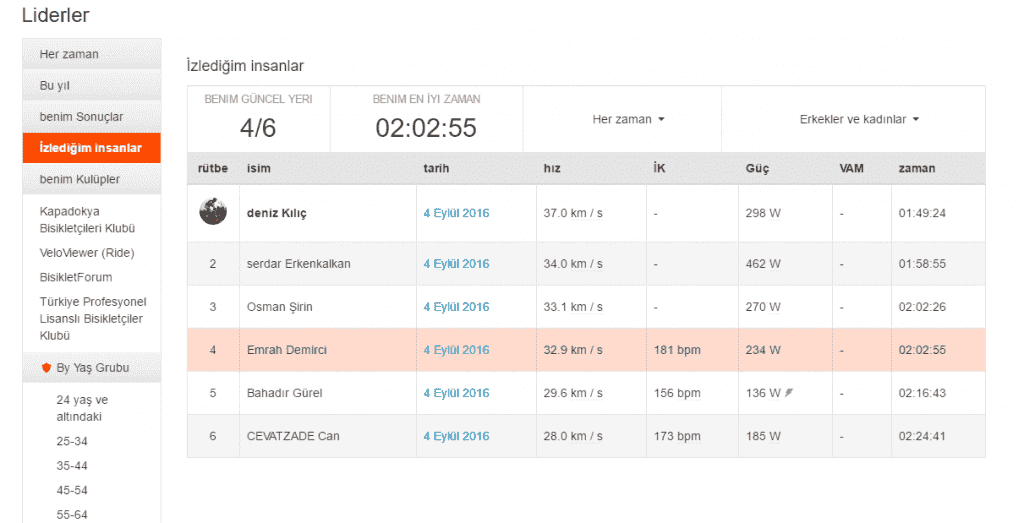Expand the benim Kulüpler section
This screenshot has width=1024, height=523.
pos(91,179)
